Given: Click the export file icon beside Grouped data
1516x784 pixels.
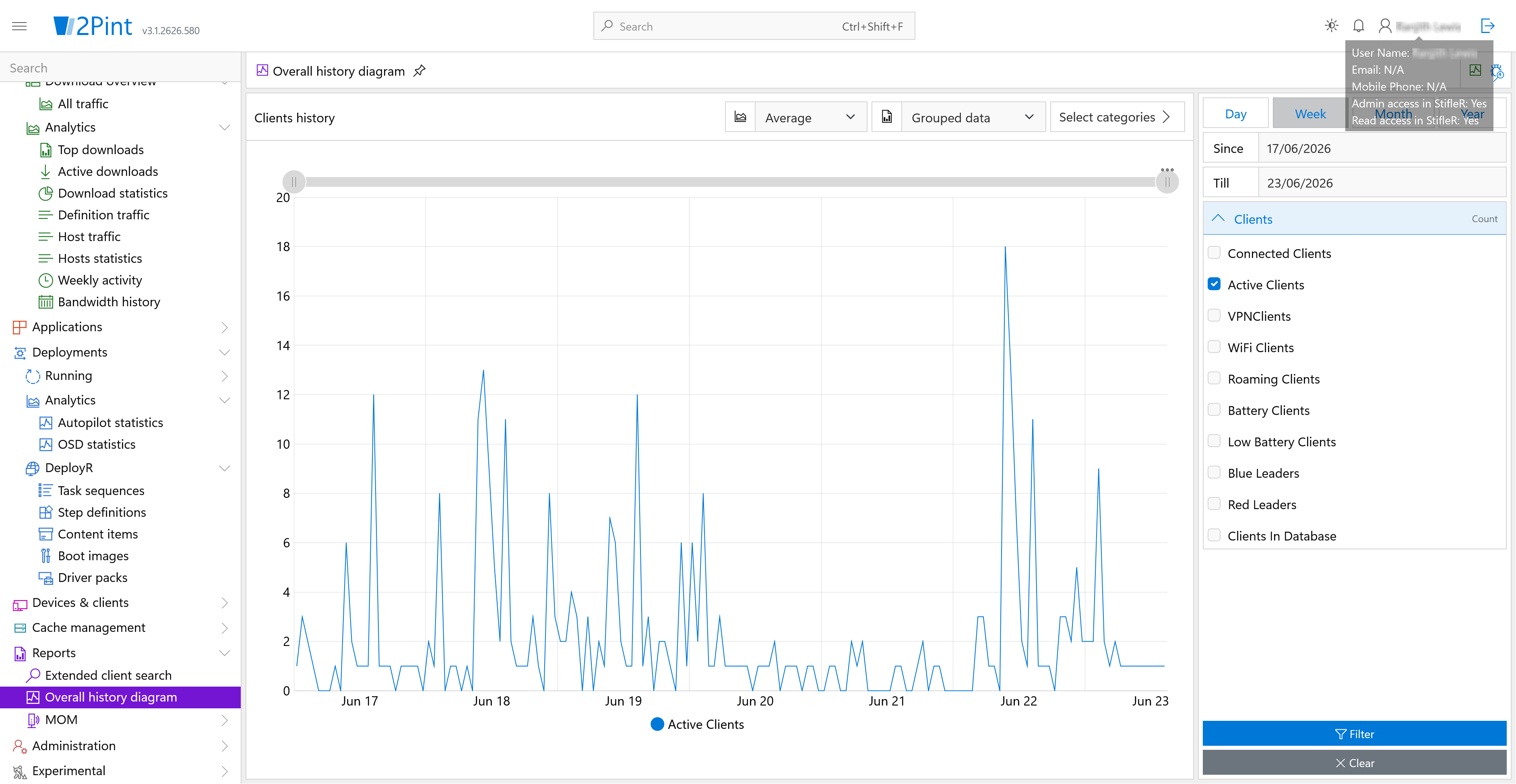Looking at the screenshot, I should click(887, 117).
